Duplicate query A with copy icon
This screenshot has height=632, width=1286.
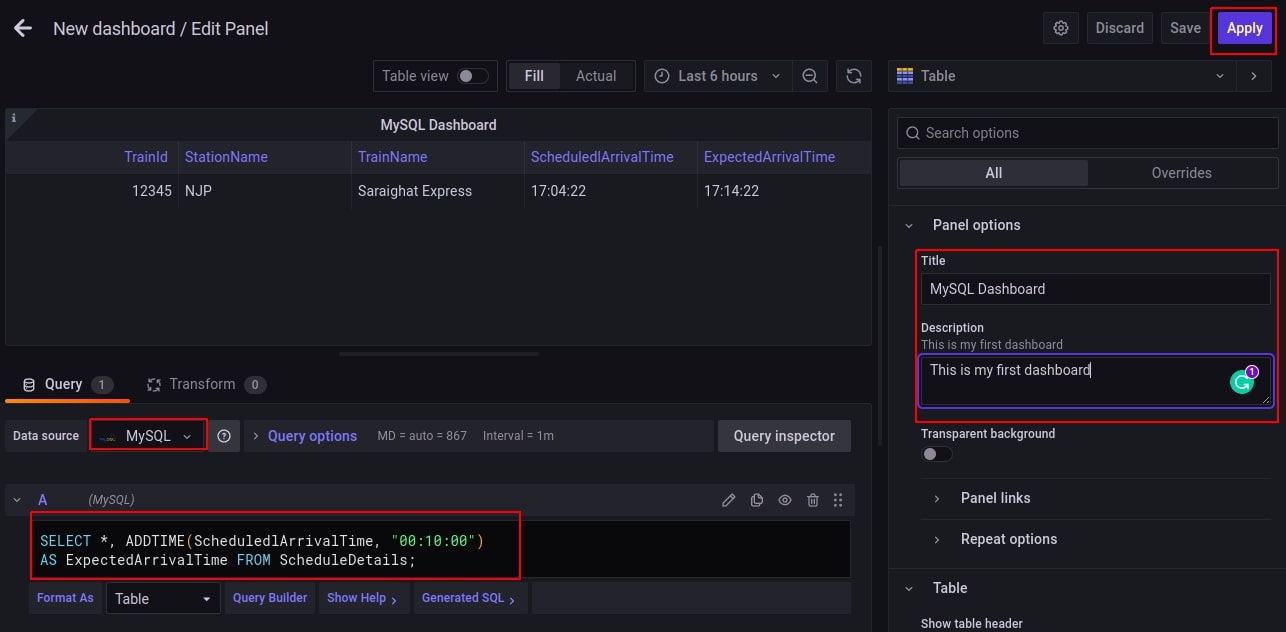pos(757,500)
